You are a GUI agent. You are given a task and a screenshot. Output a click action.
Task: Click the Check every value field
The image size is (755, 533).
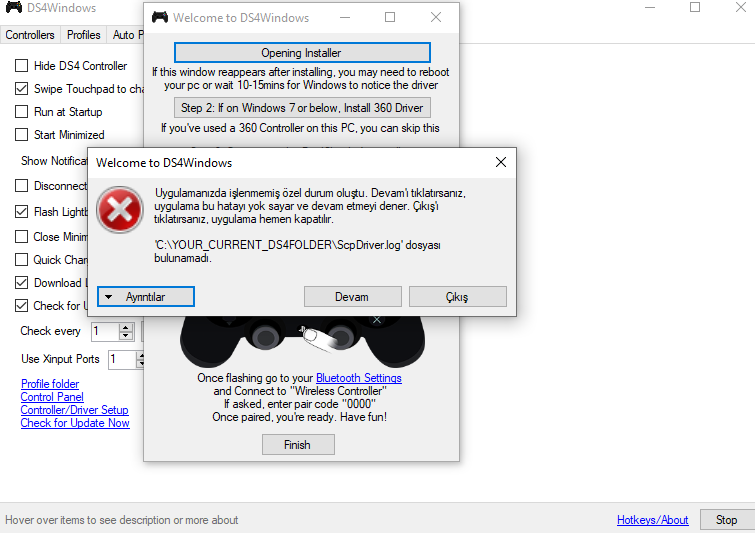105,331
